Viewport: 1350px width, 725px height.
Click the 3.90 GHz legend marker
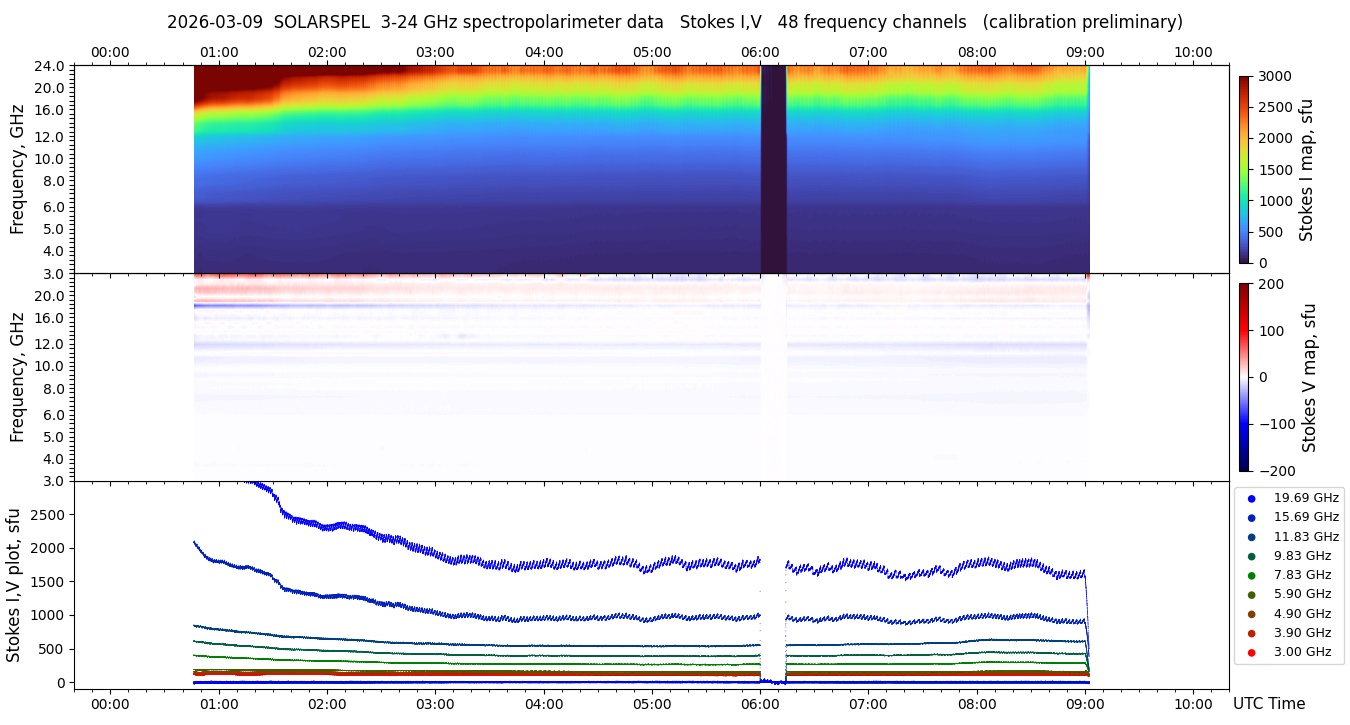(x=1251, y=633)
